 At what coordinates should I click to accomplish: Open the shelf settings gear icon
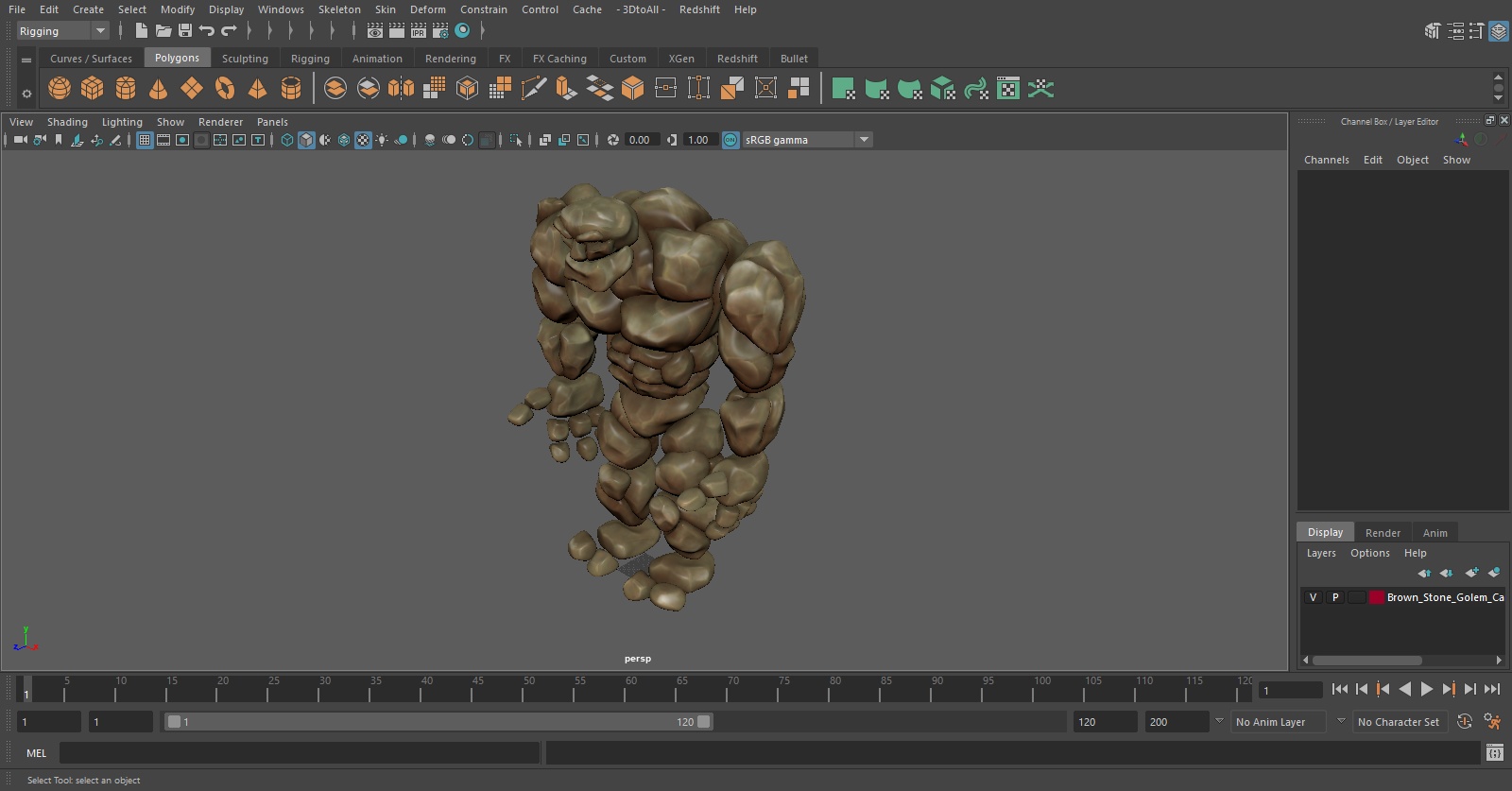coord(26,94)
